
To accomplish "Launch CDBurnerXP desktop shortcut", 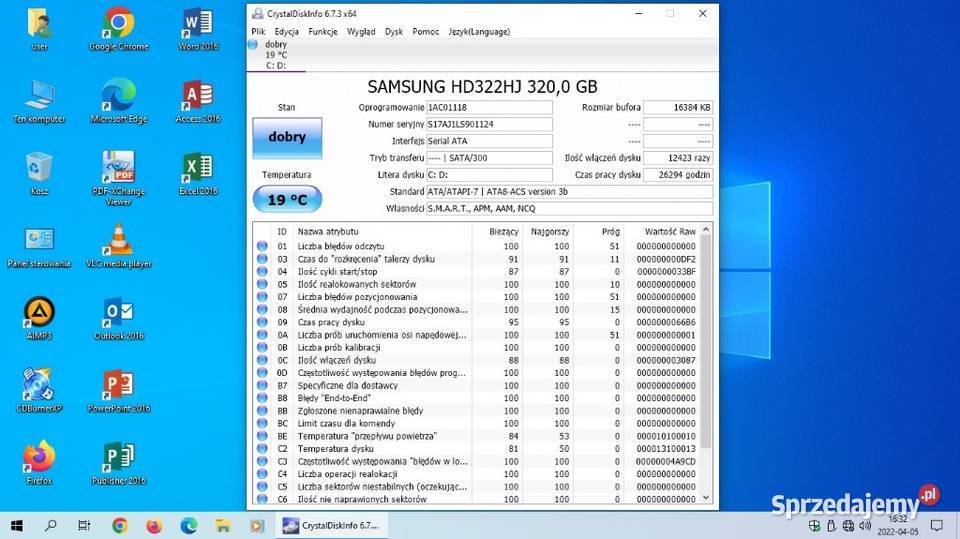I will [39, 391].
